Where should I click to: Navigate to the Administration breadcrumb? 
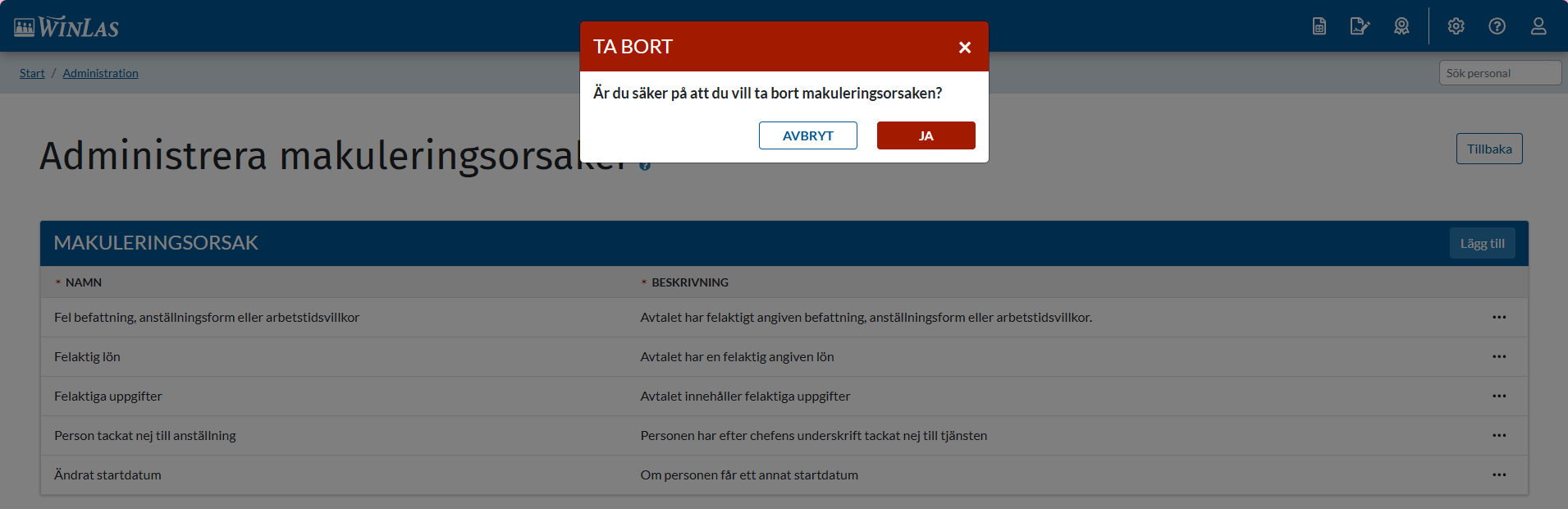coord(100,73)
